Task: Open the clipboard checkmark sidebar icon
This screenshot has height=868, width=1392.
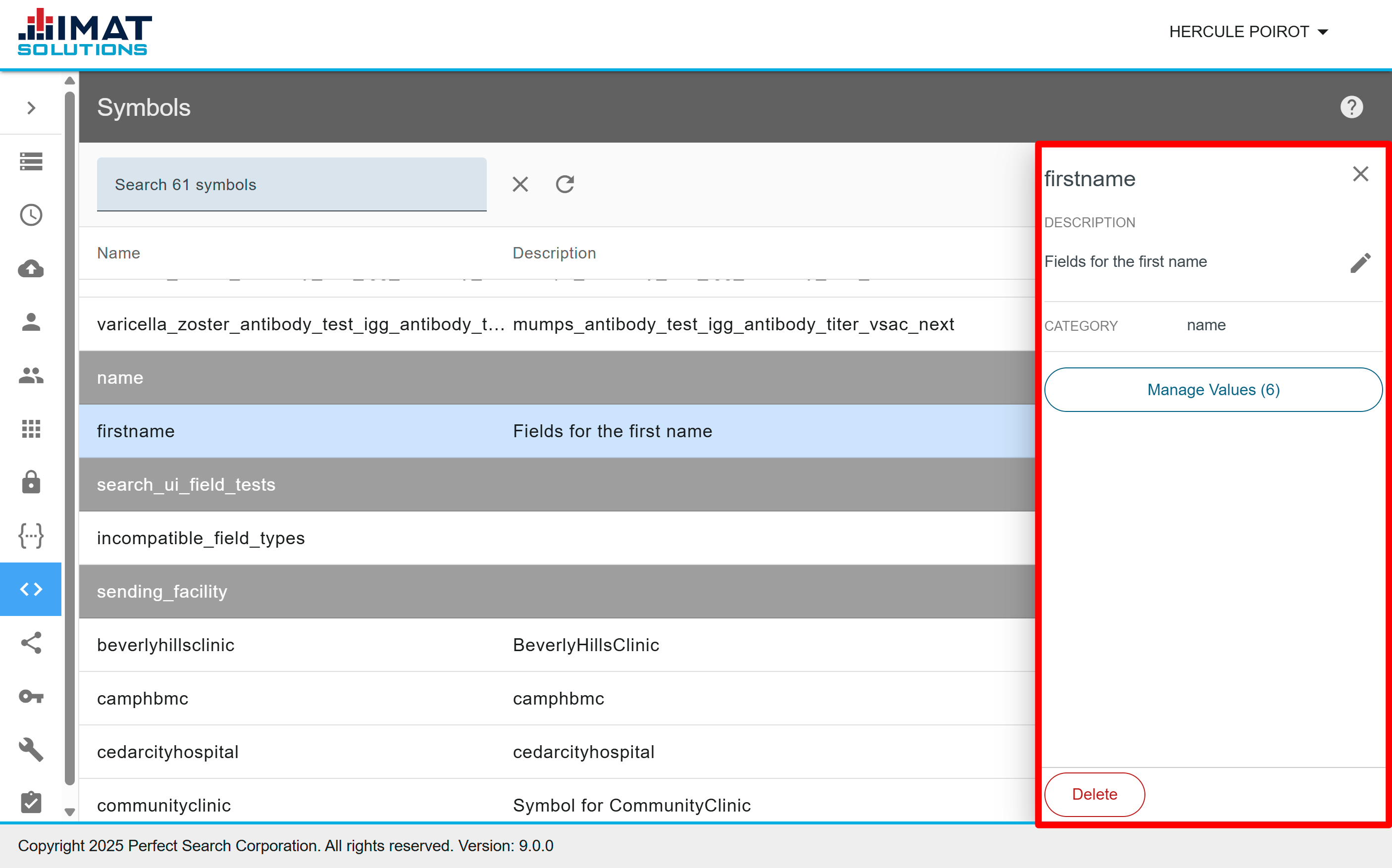Action: click(x=31, y=802)
